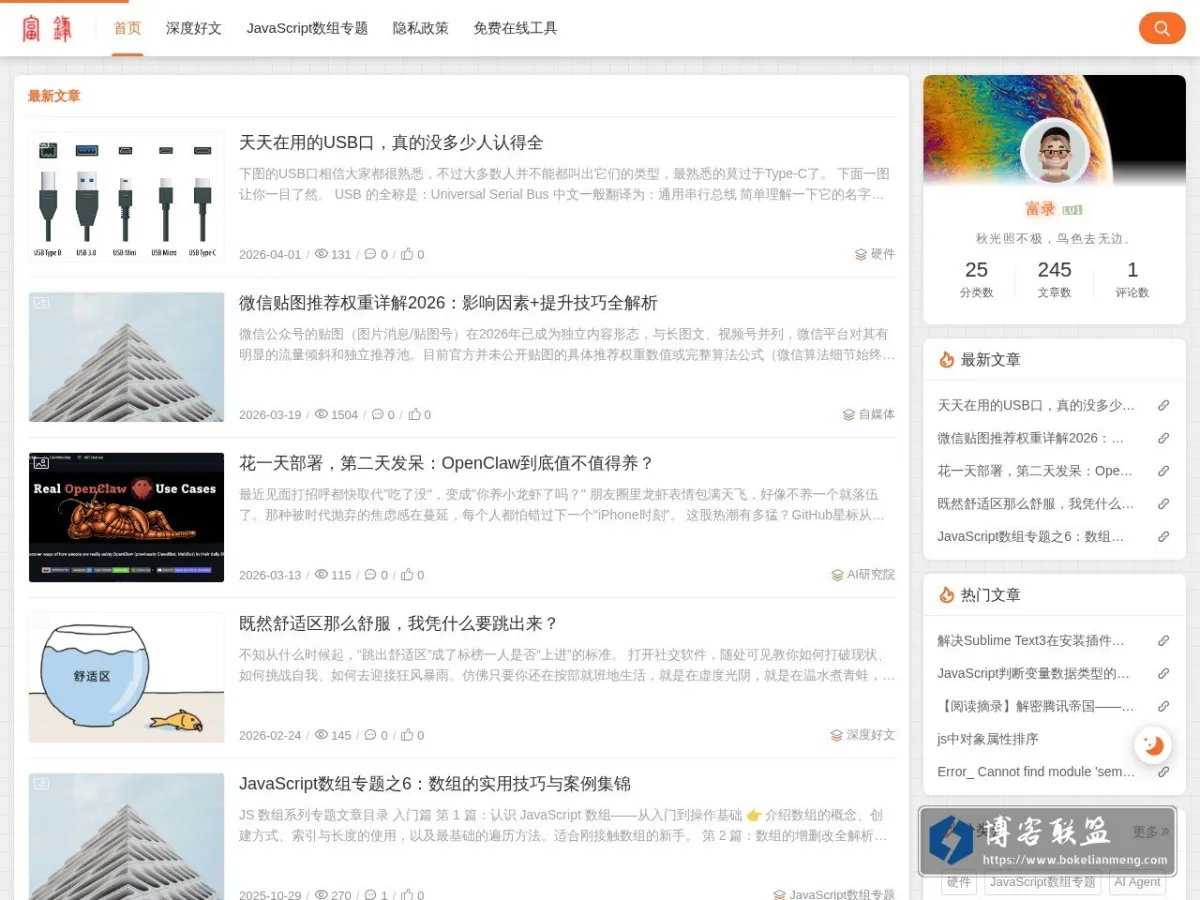Open the 既然舒适区那么舒服 article title

tap(399, 623)
